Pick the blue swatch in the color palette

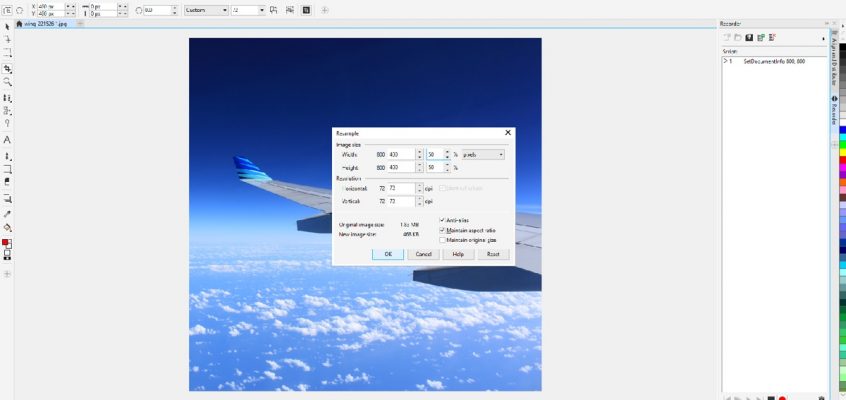843,130
